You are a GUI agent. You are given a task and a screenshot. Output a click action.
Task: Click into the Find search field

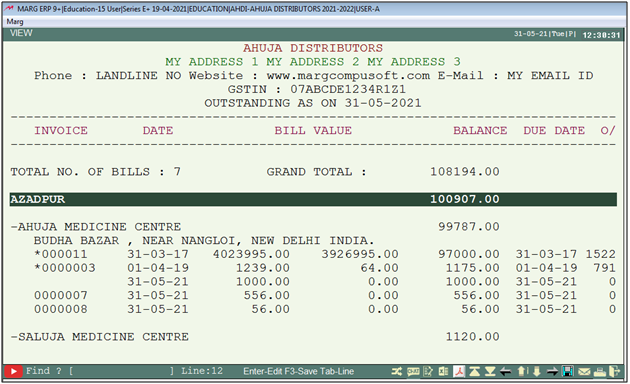tap(121, 371)
